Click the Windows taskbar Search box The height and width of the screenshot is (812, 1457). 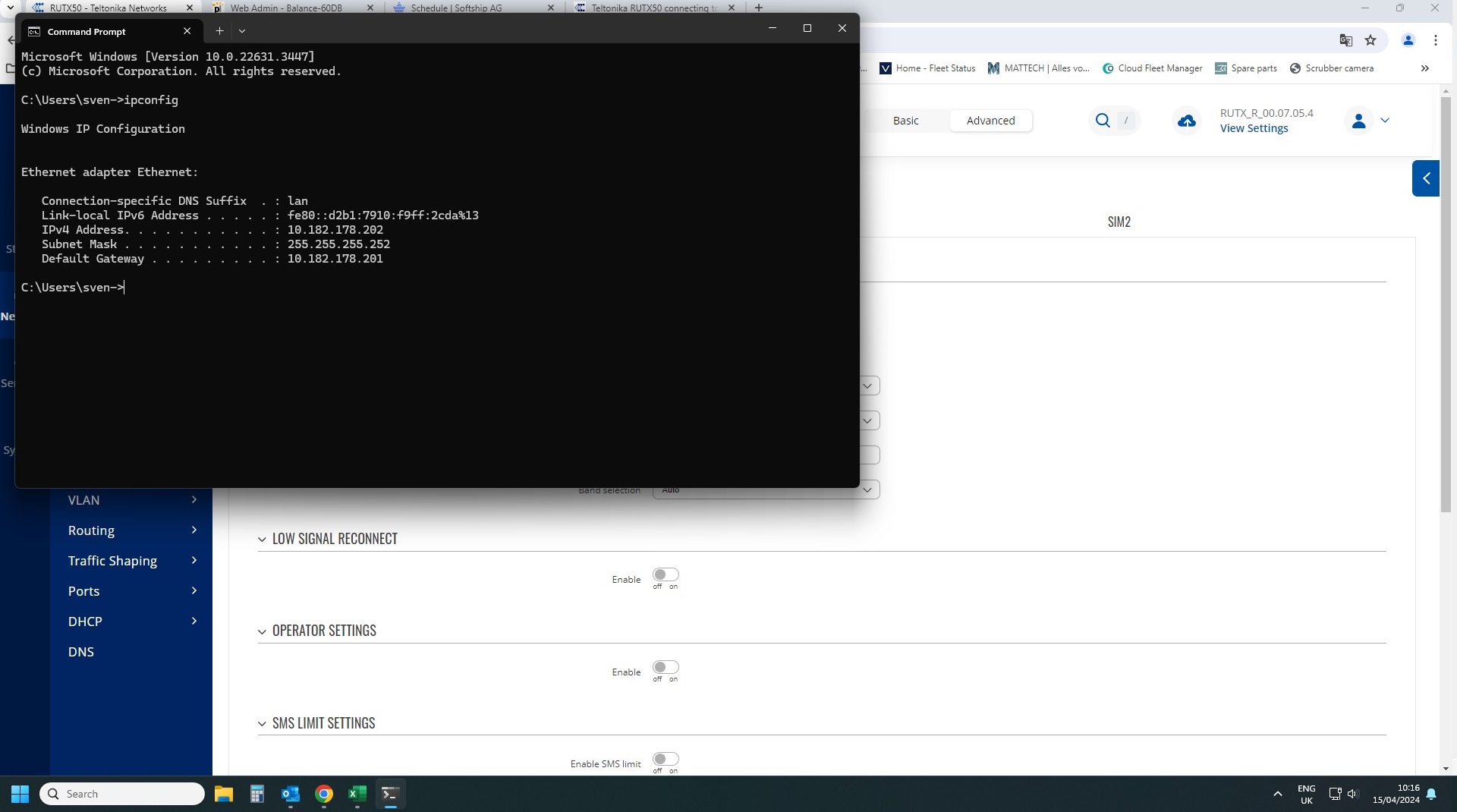121,794
